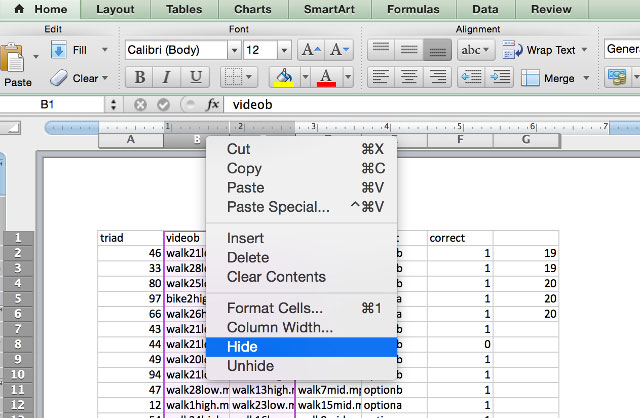This screenshot has width=640, height=418.
Task: Align text to middle vertically
Action: point(409,50)
